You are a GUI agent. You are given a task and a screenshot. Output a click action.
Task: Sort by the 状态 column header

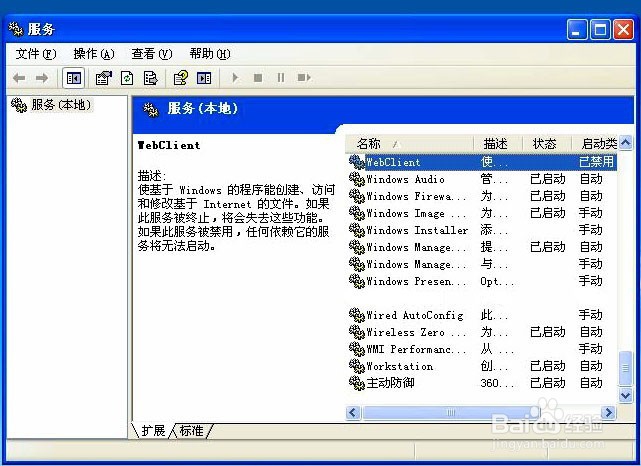(547, 143)
